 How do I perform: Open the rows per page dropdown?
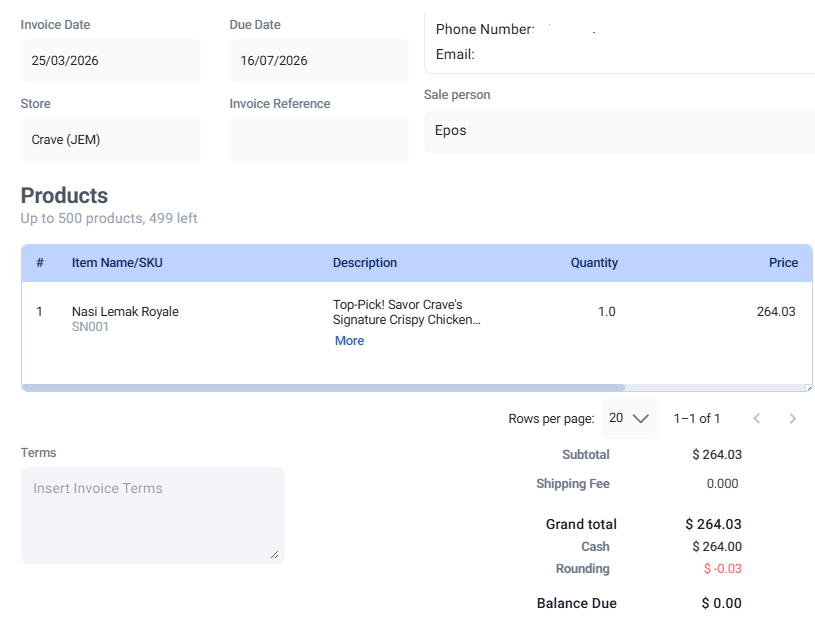pyautogui.click(x=631, y=419)
